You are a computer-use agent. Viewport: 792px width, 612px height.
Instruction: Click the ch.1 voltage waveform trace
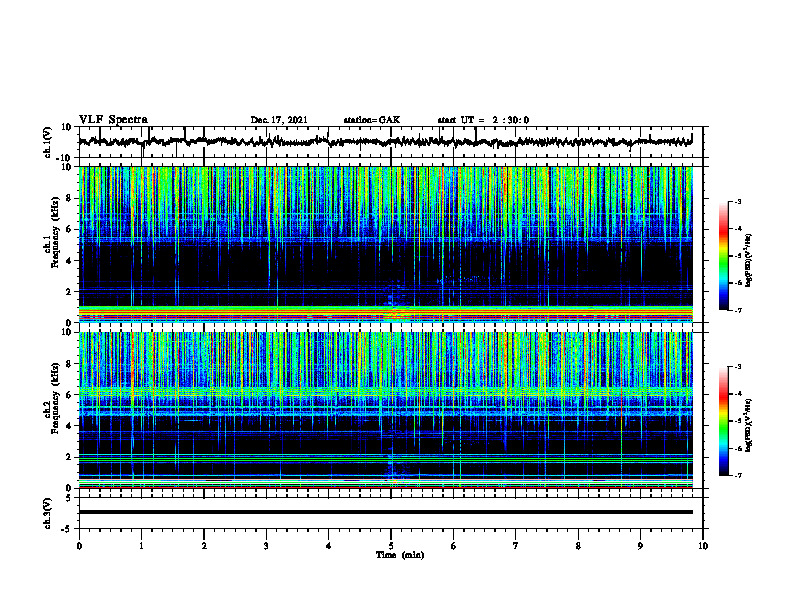tap(385, 142)
